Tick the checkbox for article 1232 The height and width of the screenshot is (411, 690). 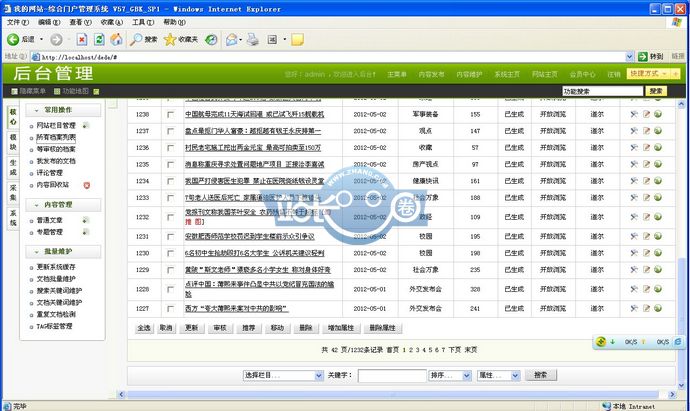[x=170, y=217]
